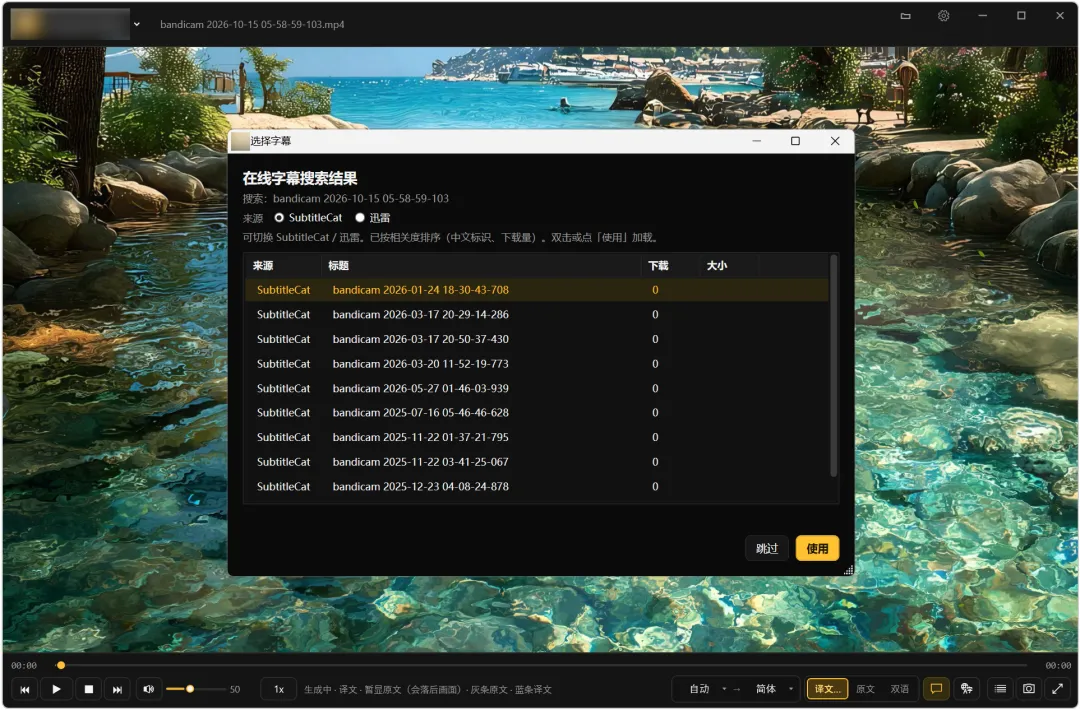Image resolution: width=1080 pixels, height=710 pixels.
Task: Open file with the folder icon
Action: pyautogui.click(x=906, y=16)
